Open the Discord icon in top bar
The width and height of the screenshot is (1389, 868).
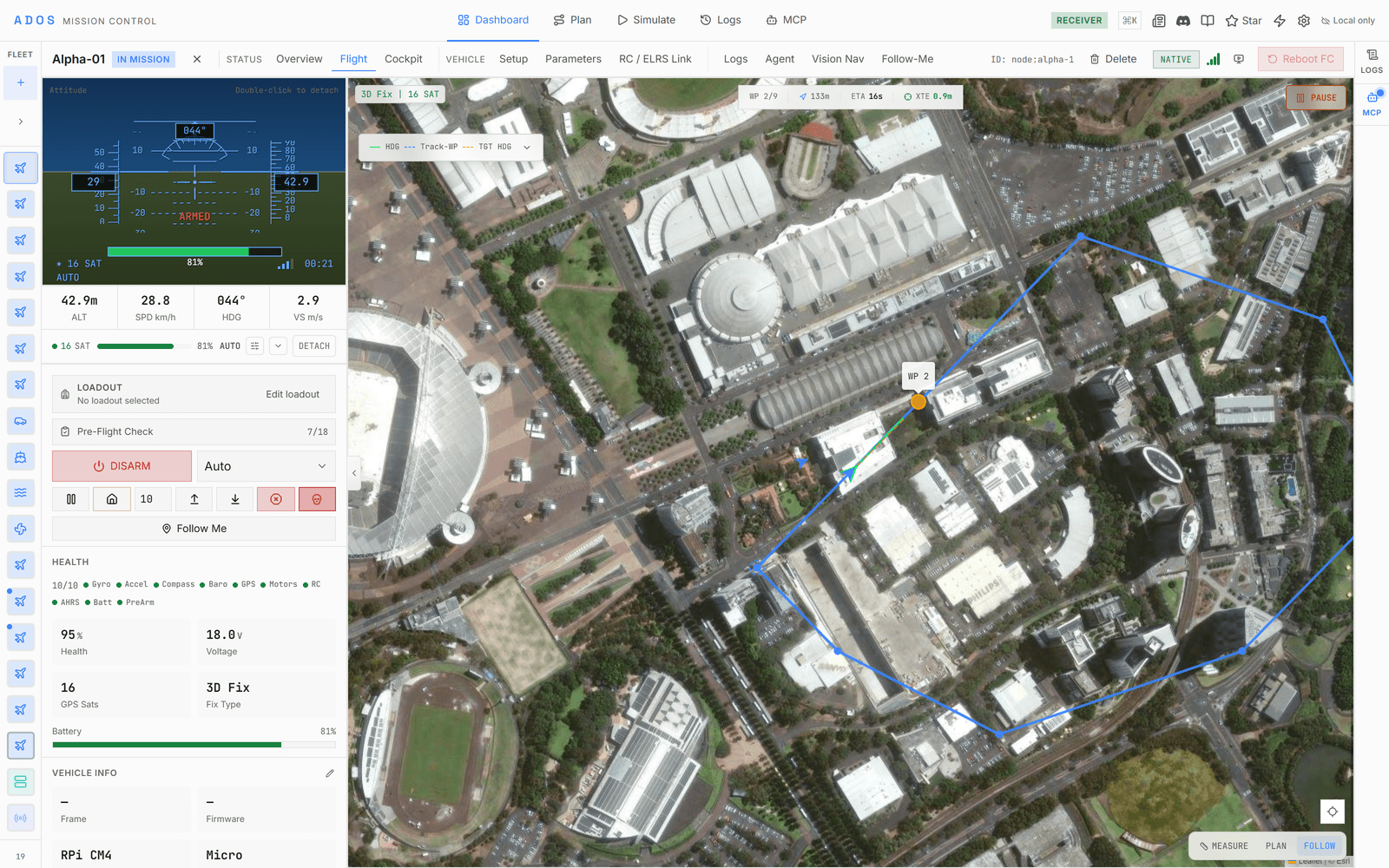(x=1182, y=21)
